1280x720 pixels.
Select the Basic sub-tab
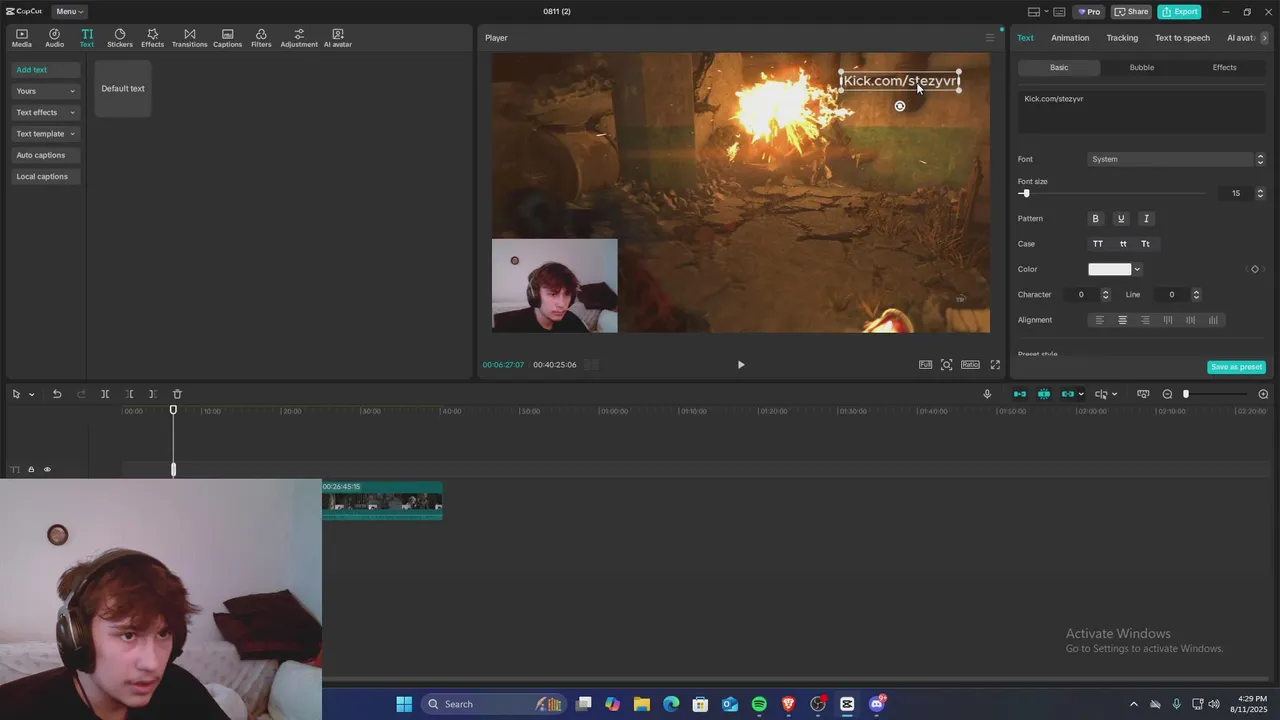click(1059, 68)
